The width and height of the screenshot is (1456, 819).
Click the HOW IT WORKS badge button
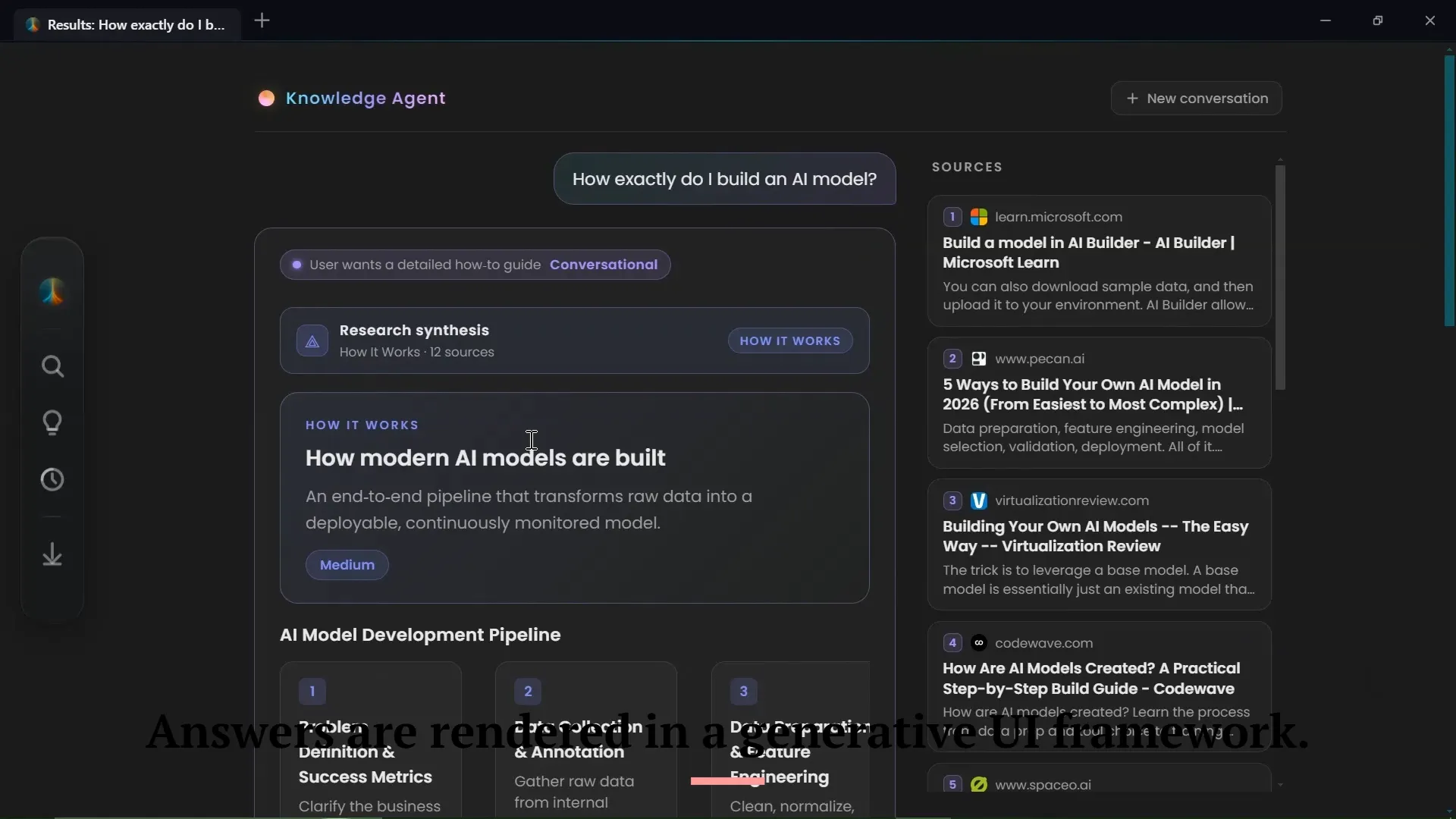(x=790, y=341)
